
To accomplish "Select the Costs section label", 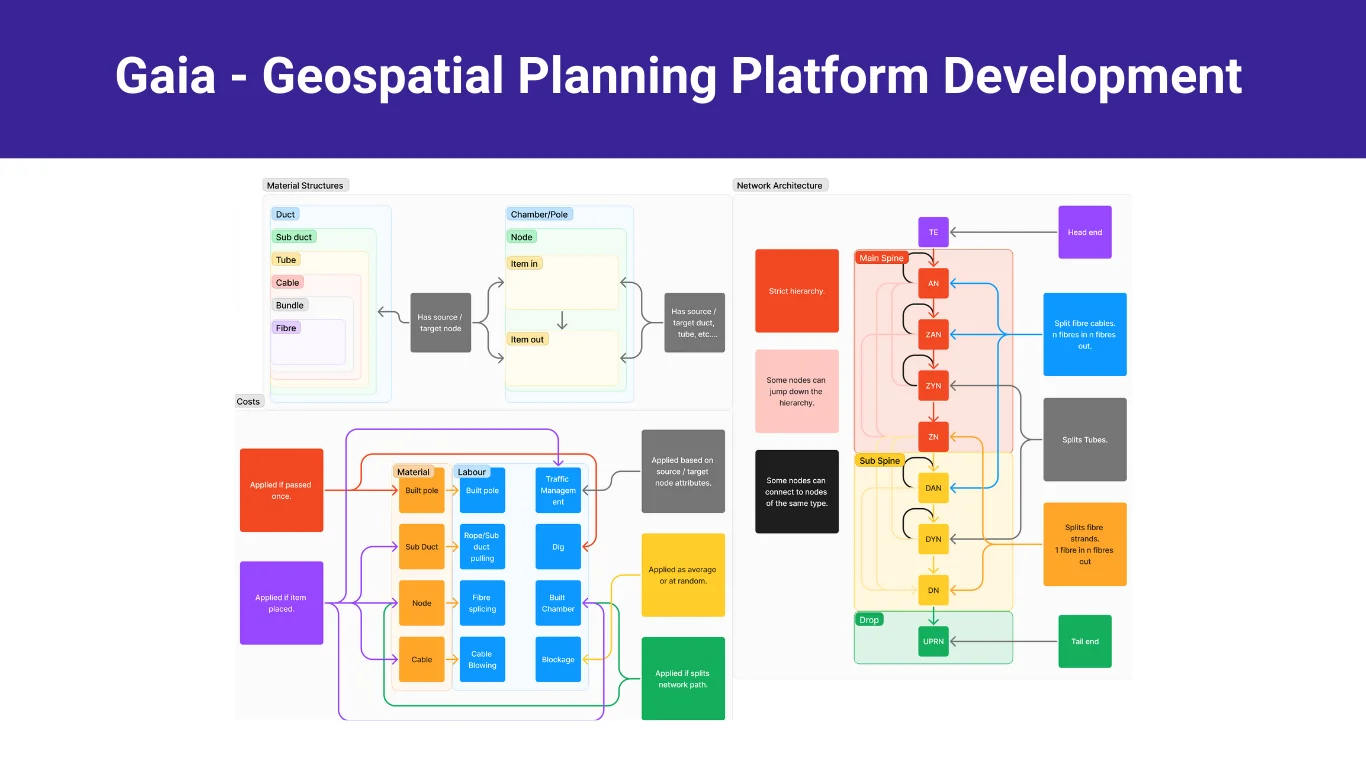I will (x=248, y=401).
